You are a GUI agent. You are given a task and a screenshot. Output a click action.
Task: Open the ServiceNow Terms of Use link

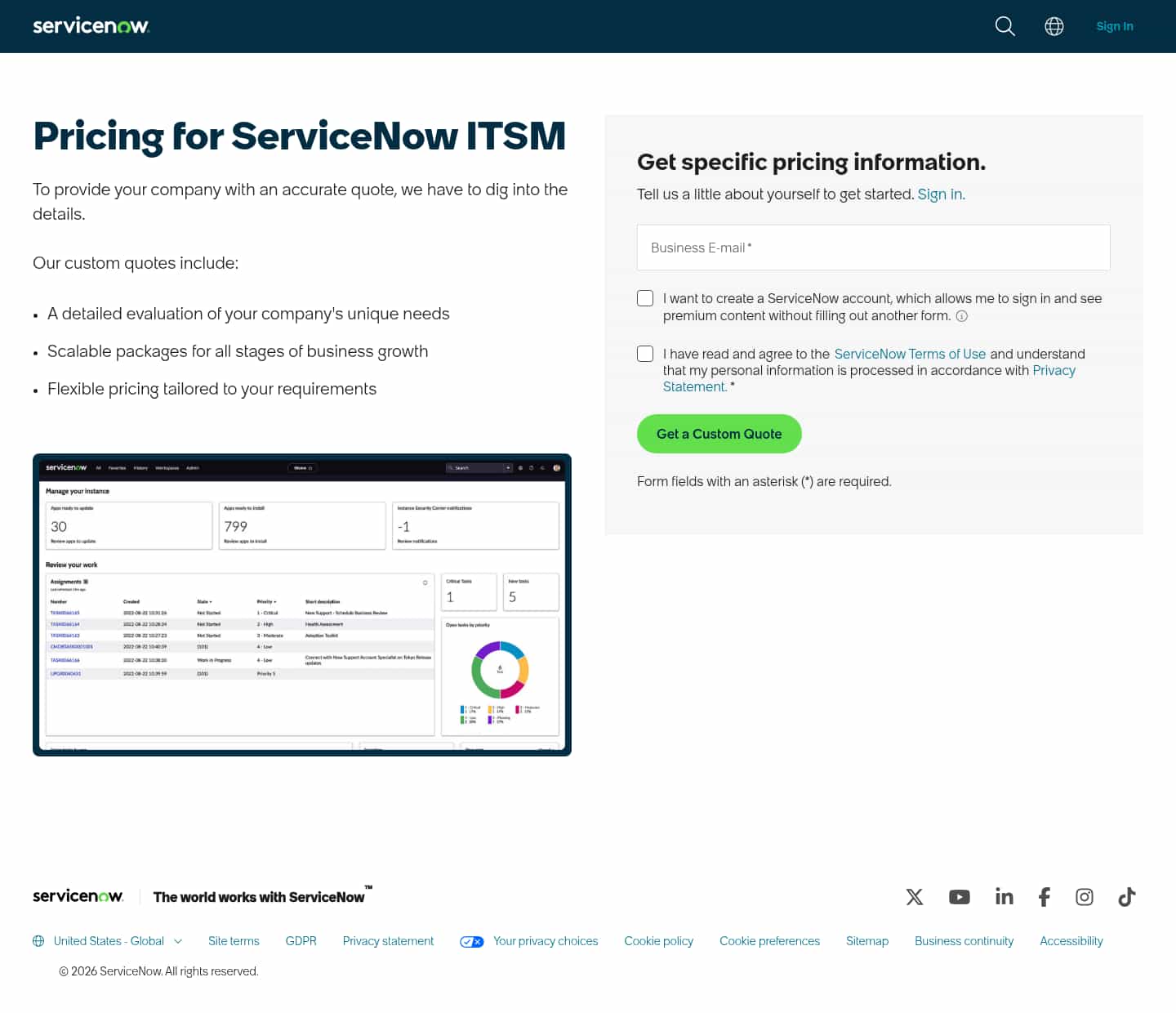click(910, 354)
